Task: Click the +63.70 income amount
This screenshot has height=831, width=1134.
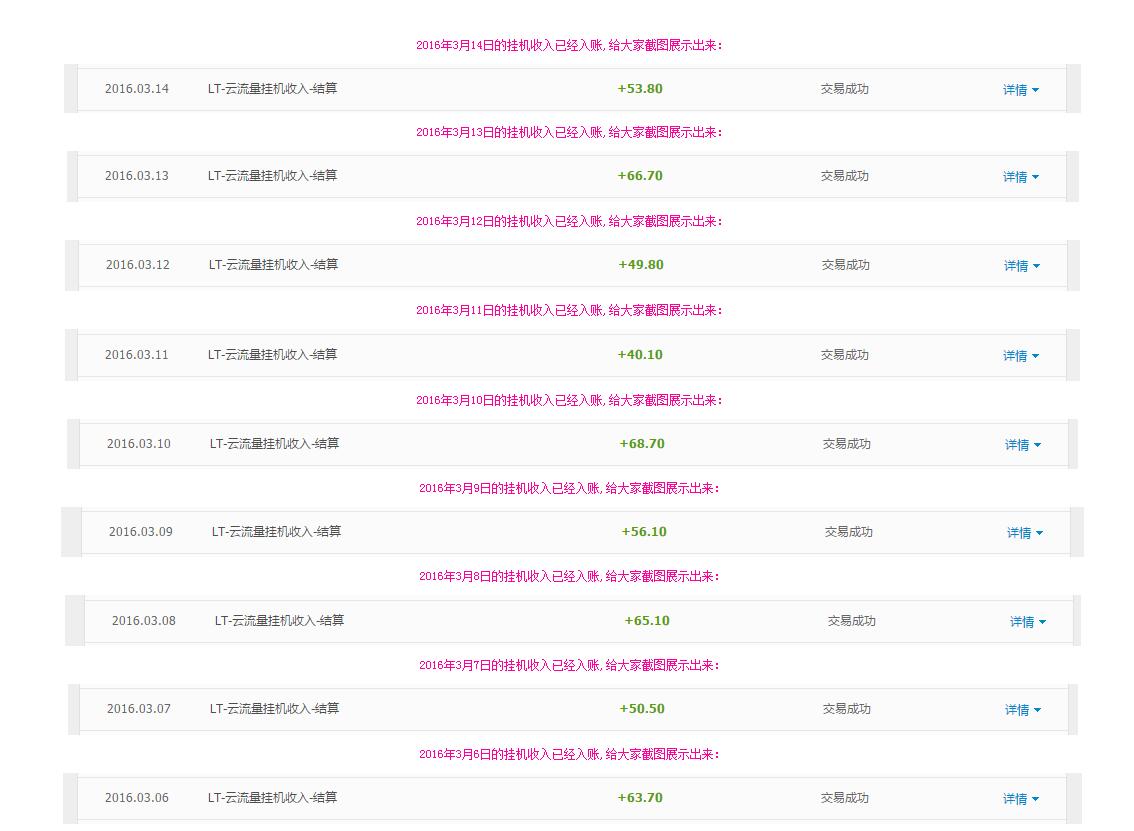Action: [x=640, y=798]
